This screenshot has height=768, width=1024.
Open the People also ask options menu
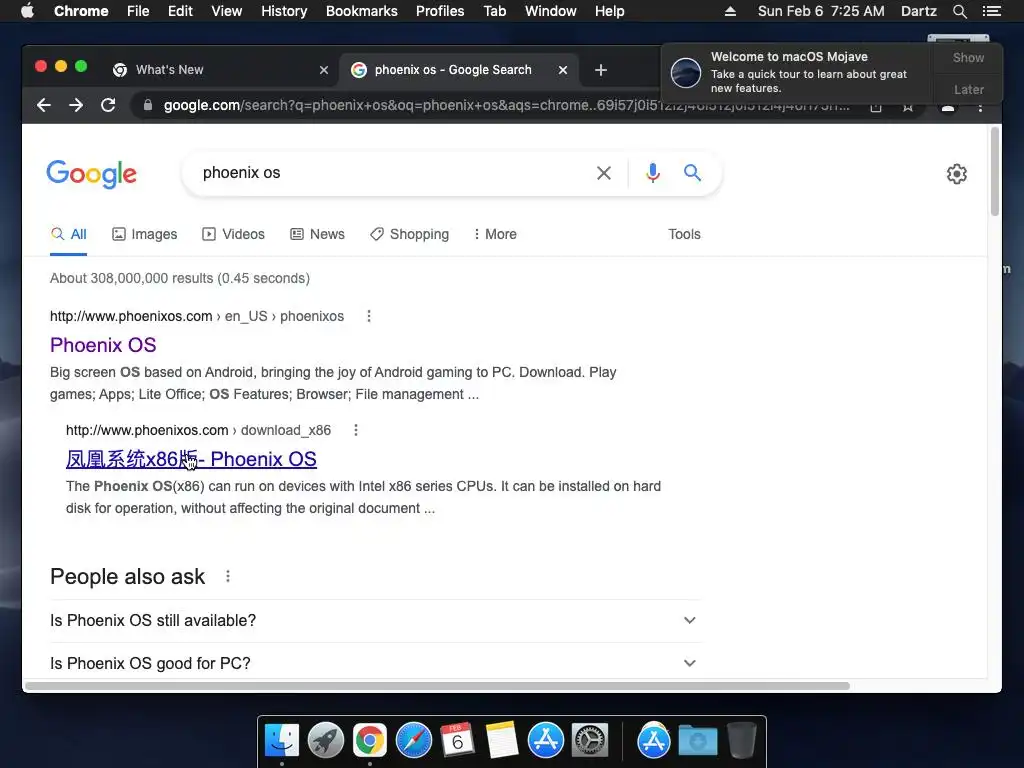coord(228,577)
